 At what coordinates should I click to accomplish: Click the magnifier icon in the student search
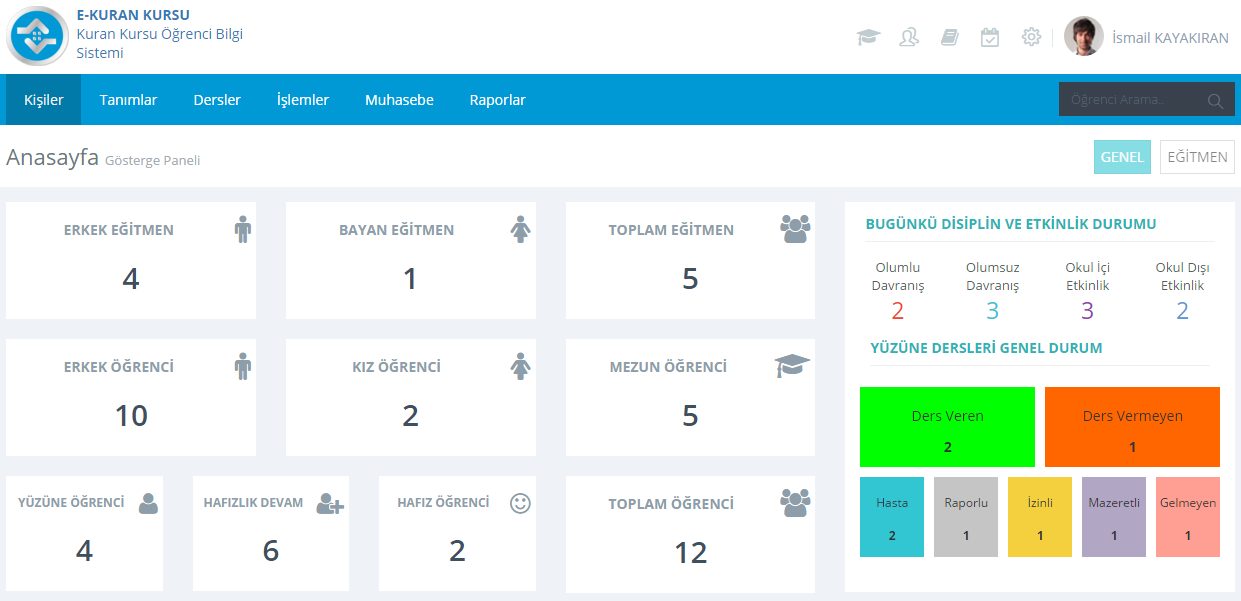pyautogui.click(x=1215, y=100)
